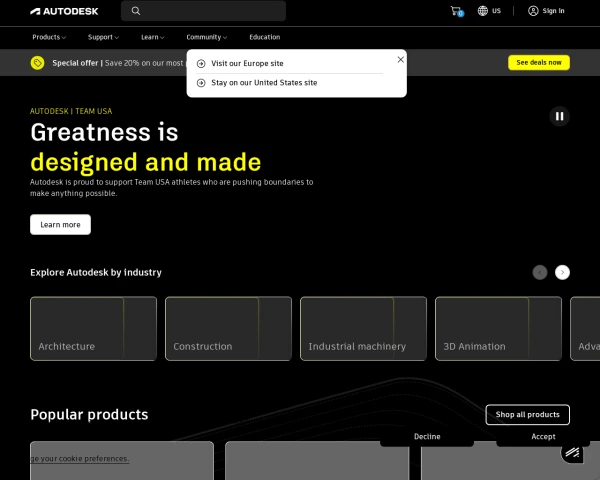Open the Education menu item
600x480 pixels.
point(264,37)
